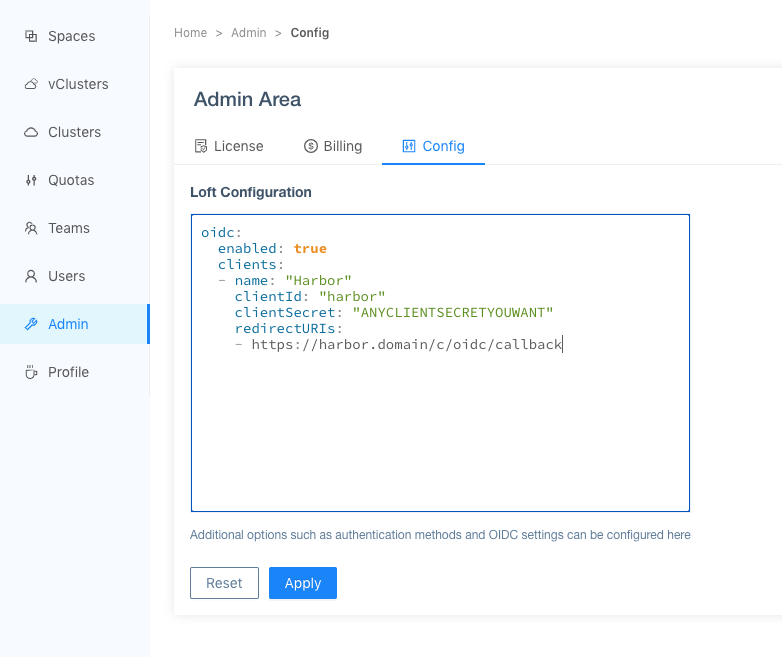Click the Config tab sliders icon
The image size is (782, 657).
409,146
